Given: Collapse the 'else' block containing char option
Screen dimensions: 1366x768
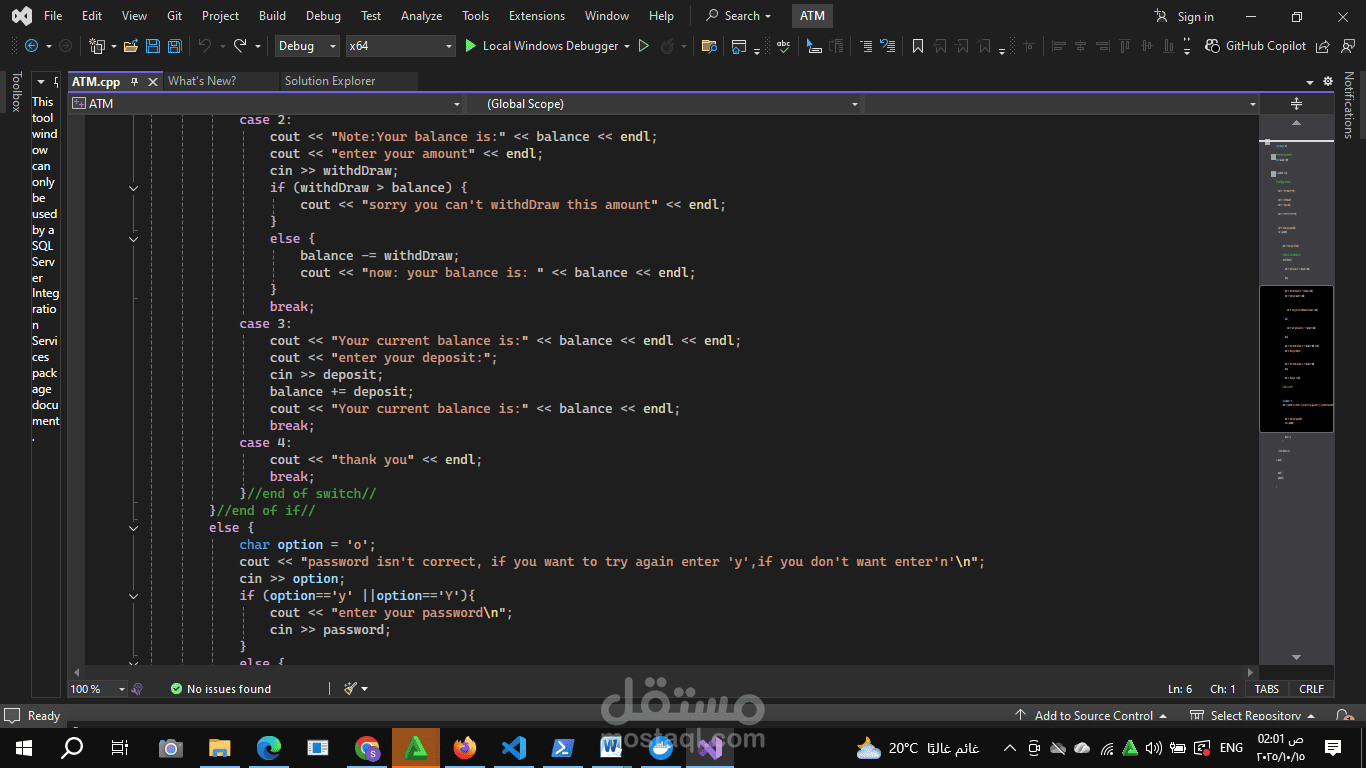Looking at the screenshot, I should pyautogui.click(x=133, y=528).
